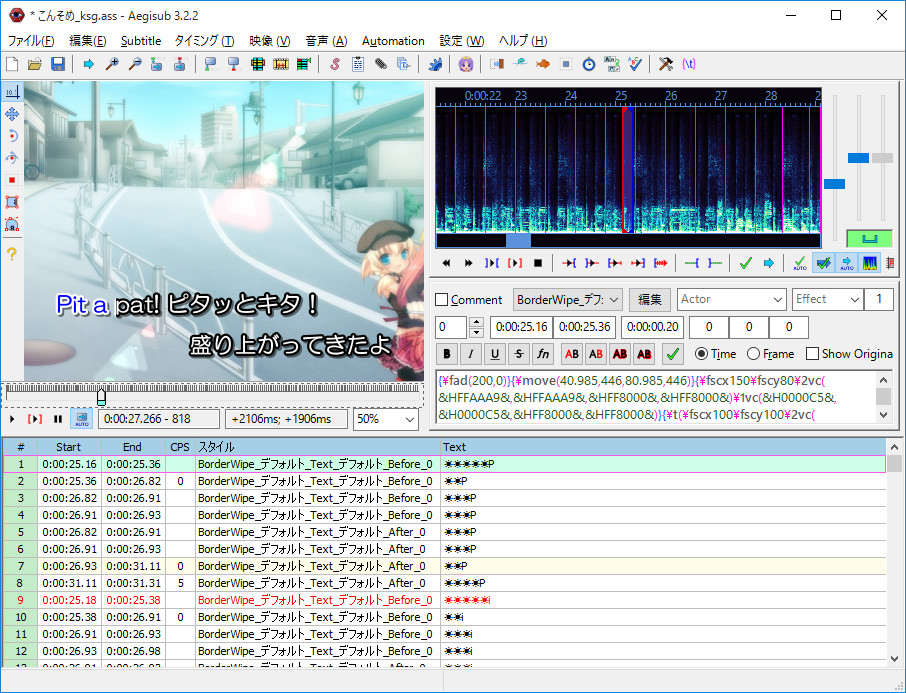Image resolution: width=906 pixels, height=693 pixels.
Task: Select the rotate XY visual tool
Action: click(12, 158)
